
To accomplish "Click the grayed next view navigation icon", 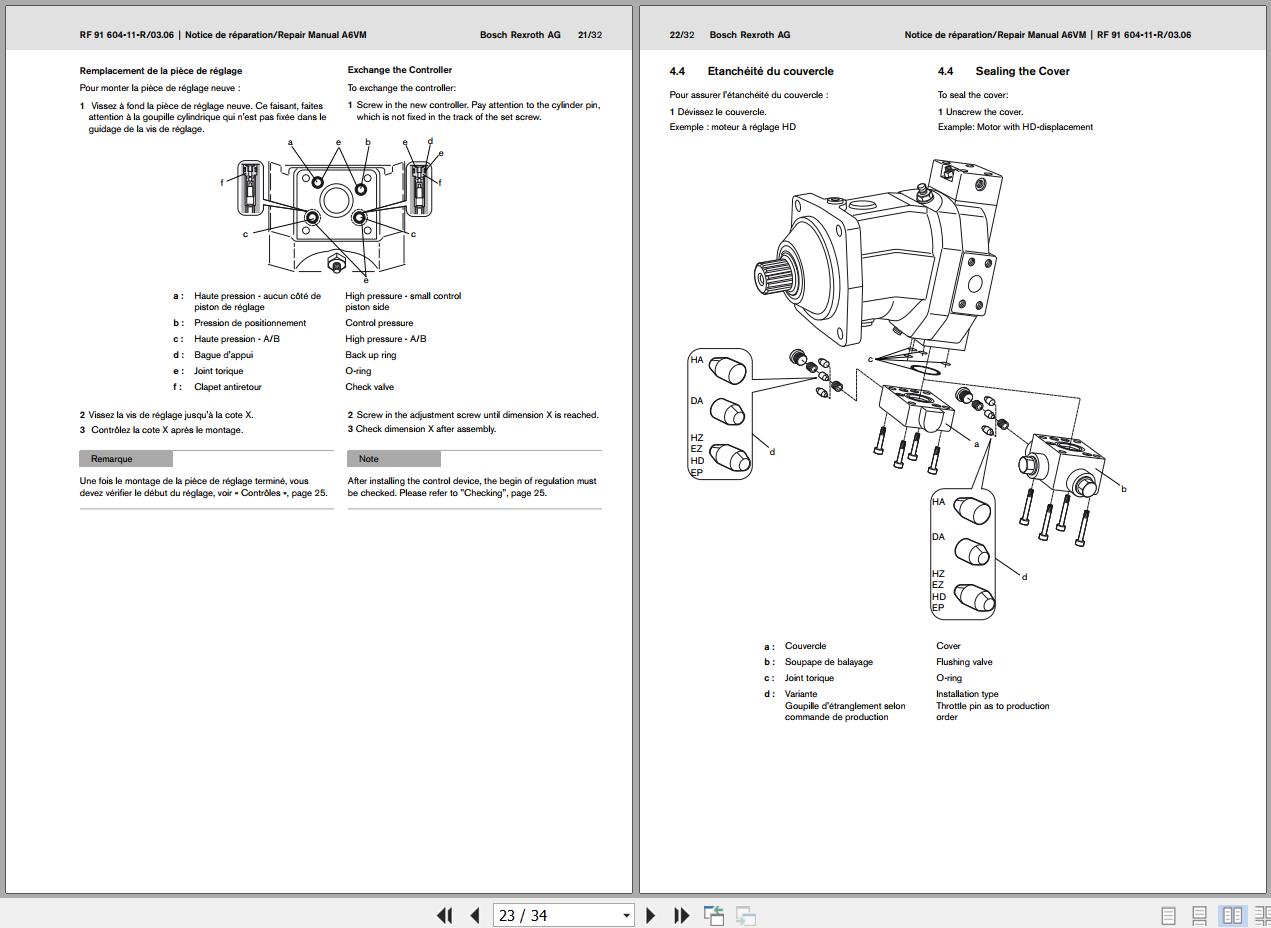I will pyautogui.click(x=746, y=915).
